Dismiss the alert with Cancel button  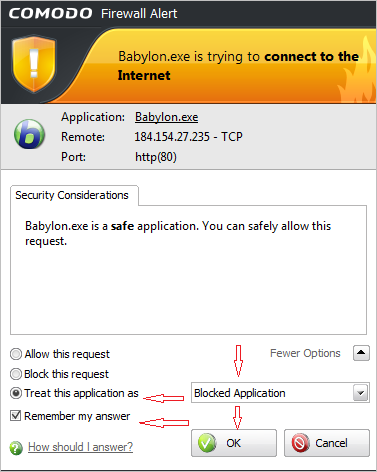point(327,443)
